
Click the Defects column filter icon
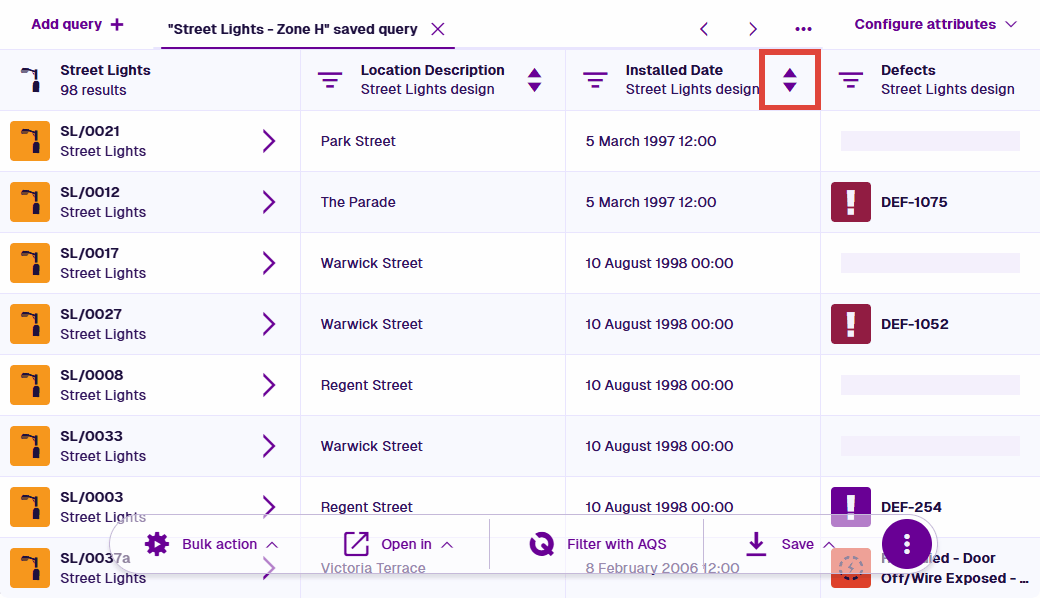[851, 80]
